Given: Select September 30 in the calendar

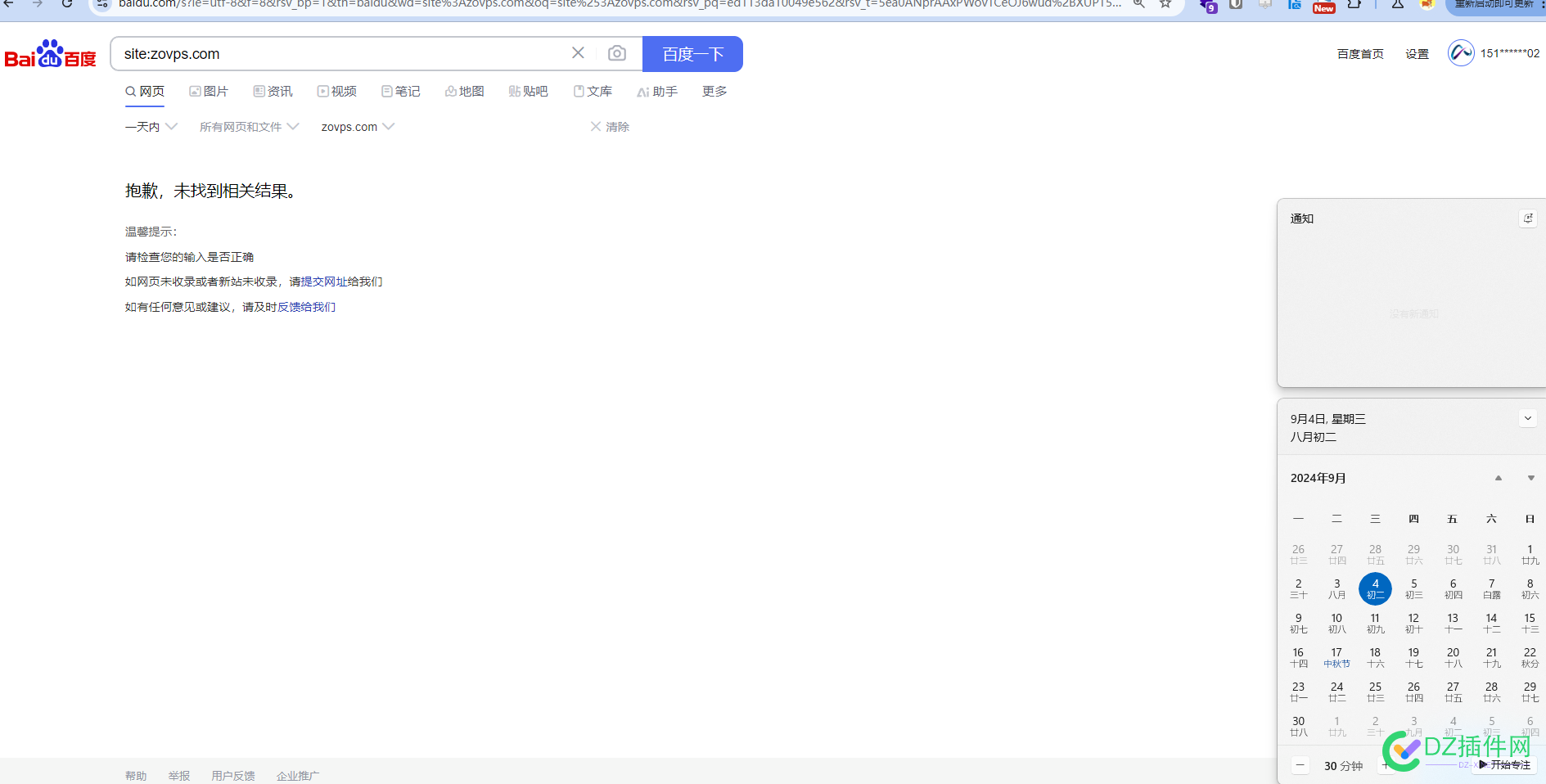Looking at the screenshot, I should pyautogui.click(x=1298, y=726).
